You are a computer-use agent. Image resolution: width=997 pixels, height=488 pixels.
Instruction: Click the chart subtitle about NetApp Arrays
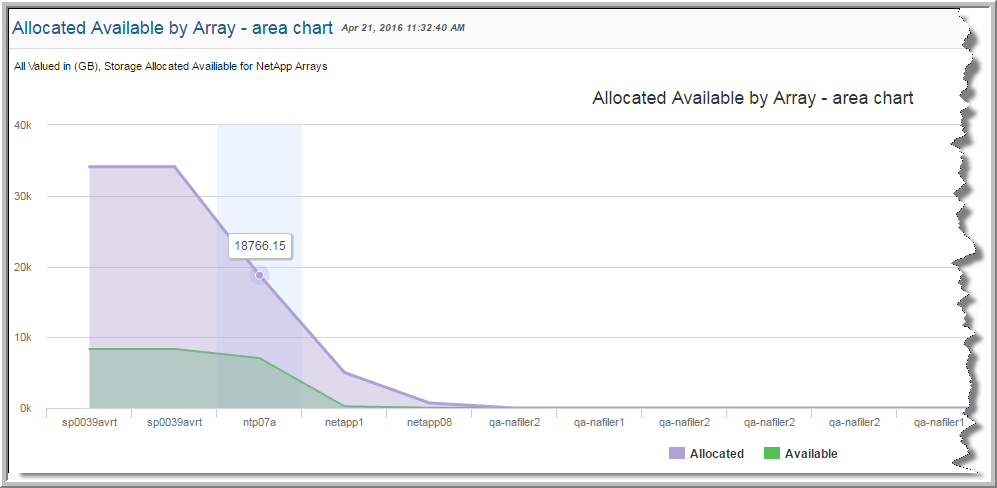point(171,66)
